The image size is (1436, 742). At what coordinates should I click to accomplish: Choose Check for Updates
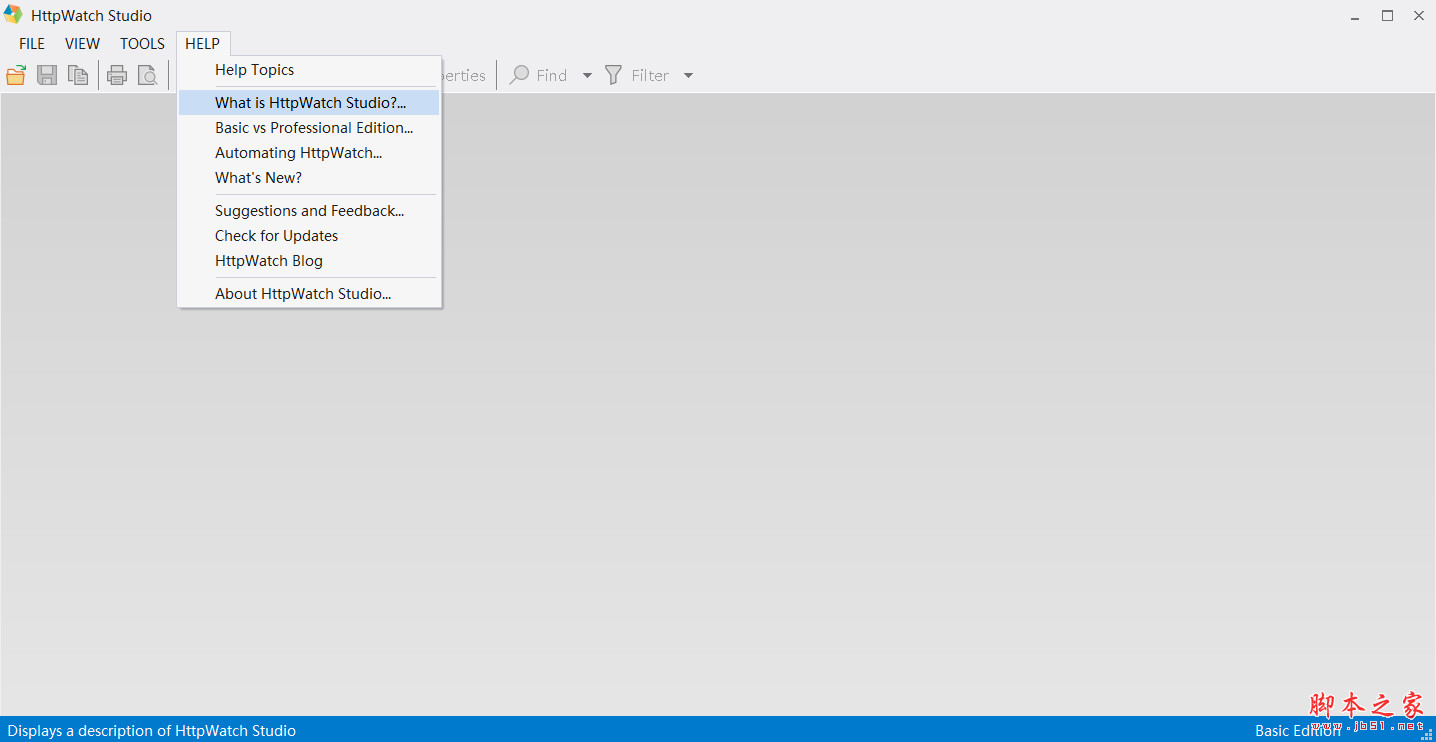(x=276, y=236)
